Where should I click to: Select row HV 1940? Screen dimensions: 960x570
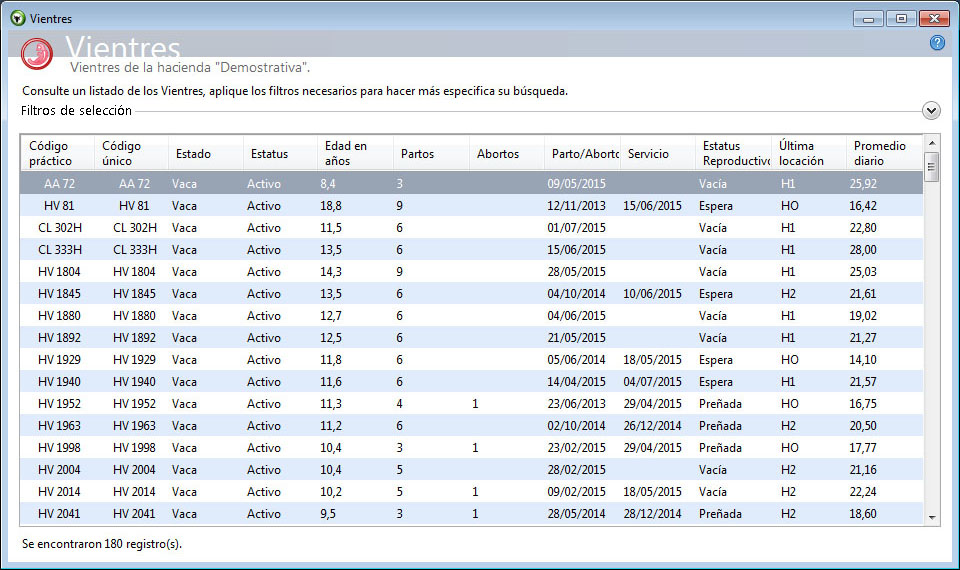471,382
